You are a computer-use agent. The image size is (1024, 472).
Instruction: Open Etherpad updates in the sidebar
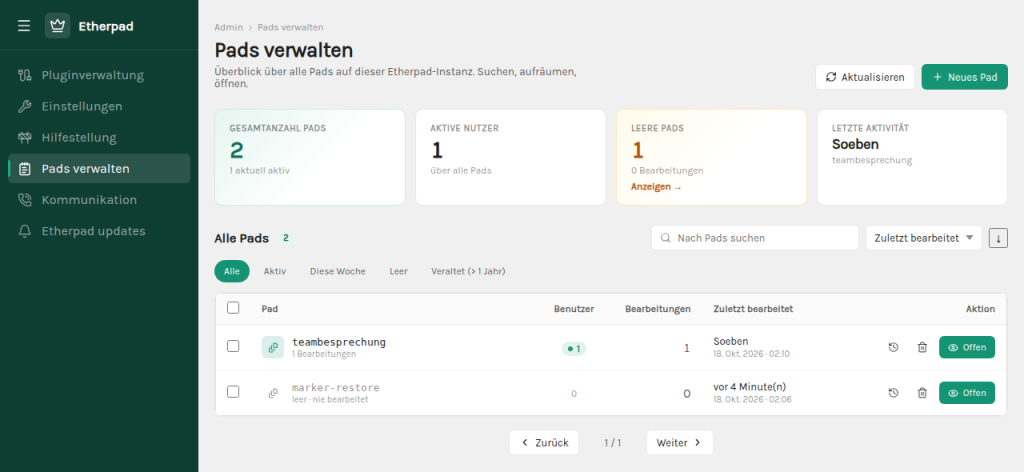(99, 231)
